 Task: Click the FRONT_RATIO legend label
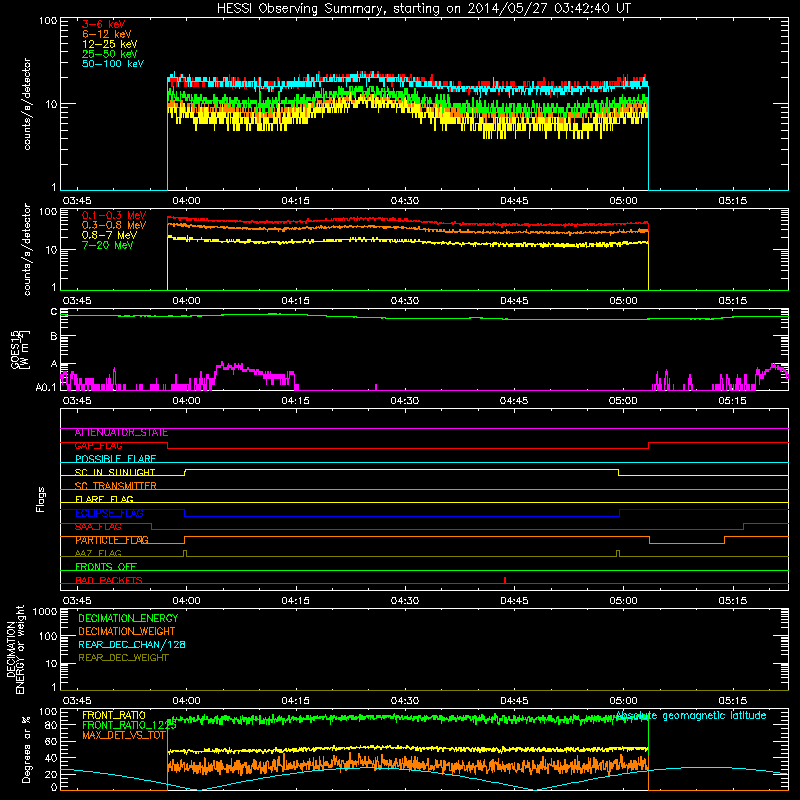point(114,715)
